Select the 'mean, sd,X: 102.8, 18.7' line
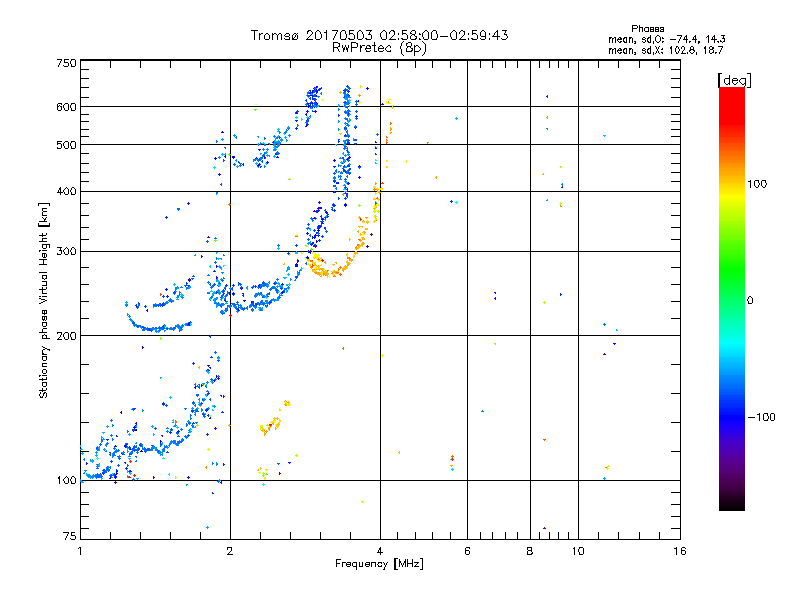Screen dimensions: 800x600 665,50
